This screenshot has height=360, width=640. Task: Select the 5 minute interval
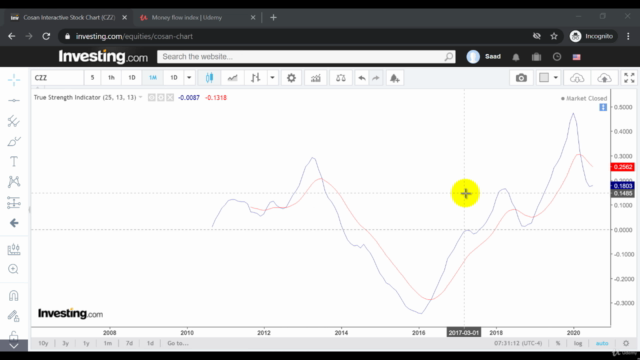click(x=92, y=78)
